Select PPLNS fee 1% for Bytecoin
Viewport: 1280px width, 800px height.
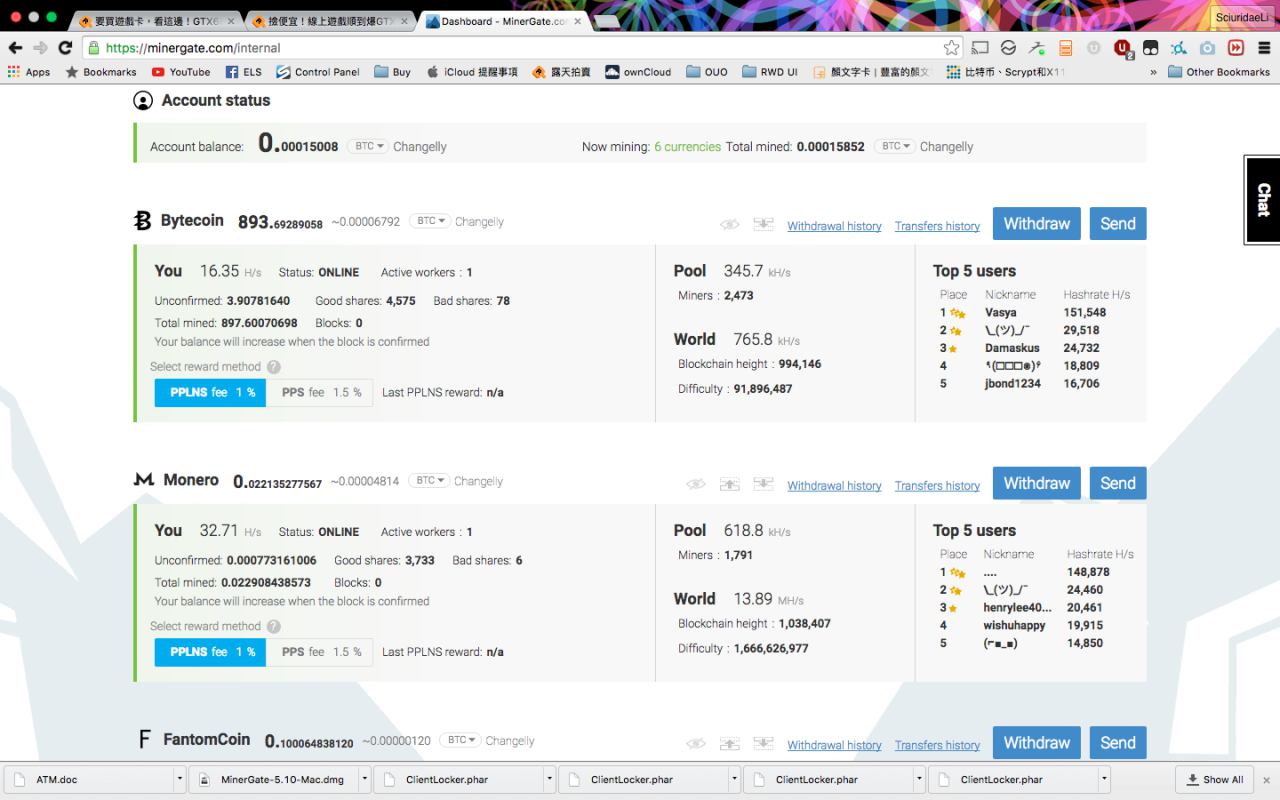[210, 392]
